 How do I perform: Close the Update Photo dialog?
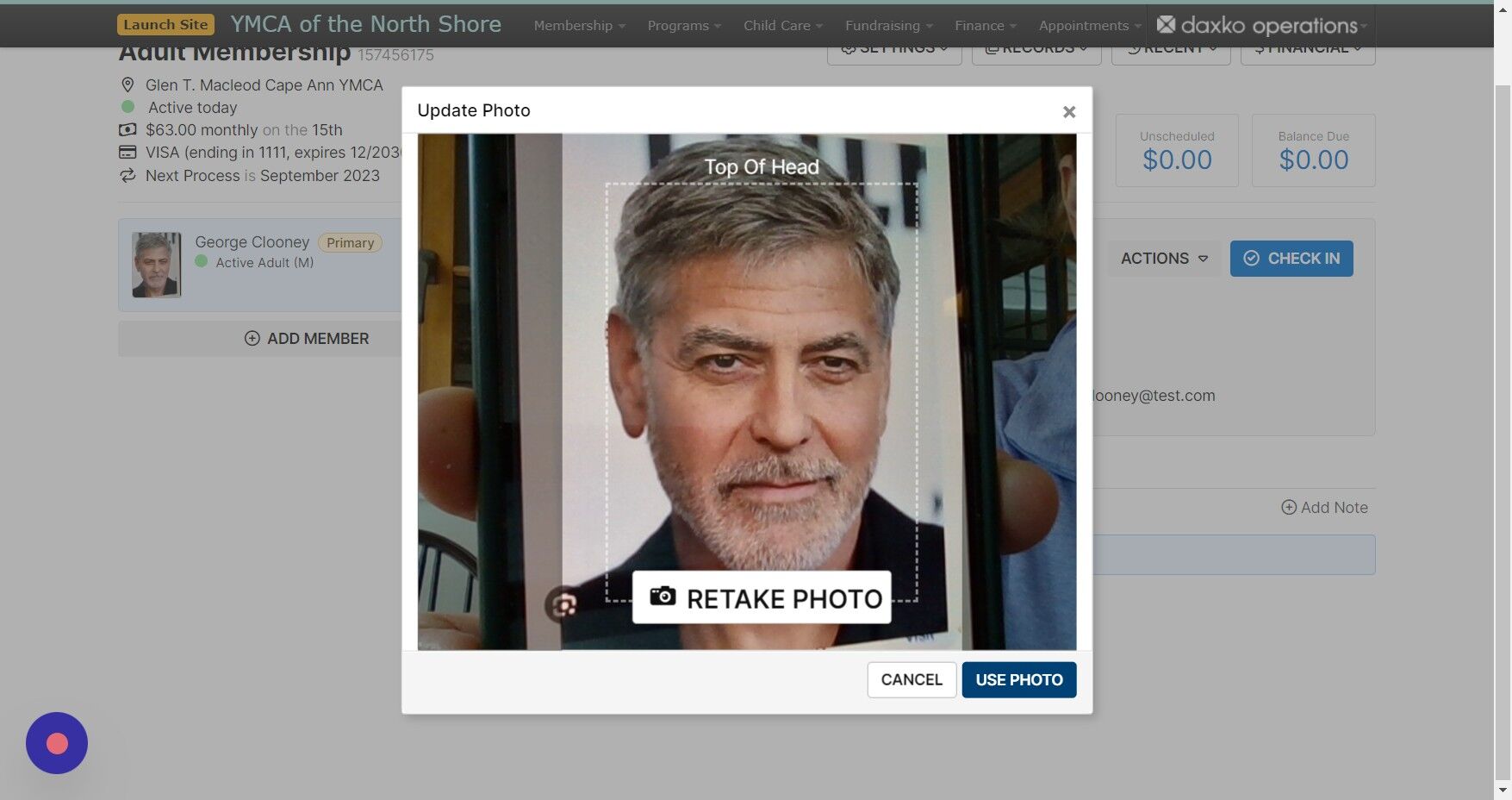[x=1068, y=111]
